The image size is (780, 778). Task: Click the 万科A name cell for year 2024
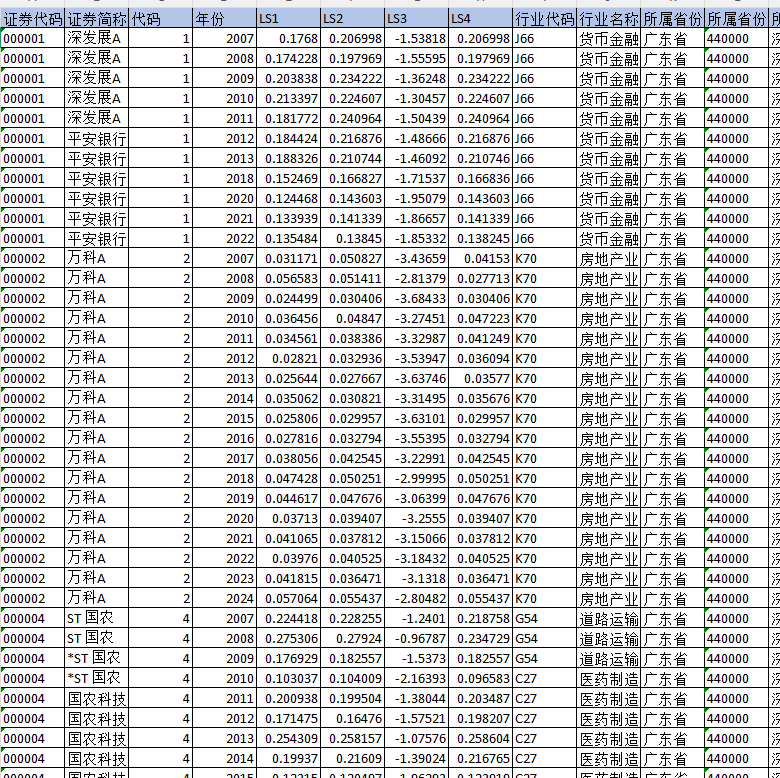point(96,599)
